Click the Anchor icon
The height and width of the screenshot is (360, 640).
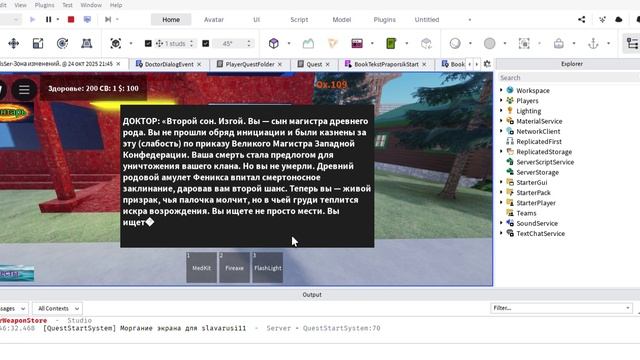593,43
